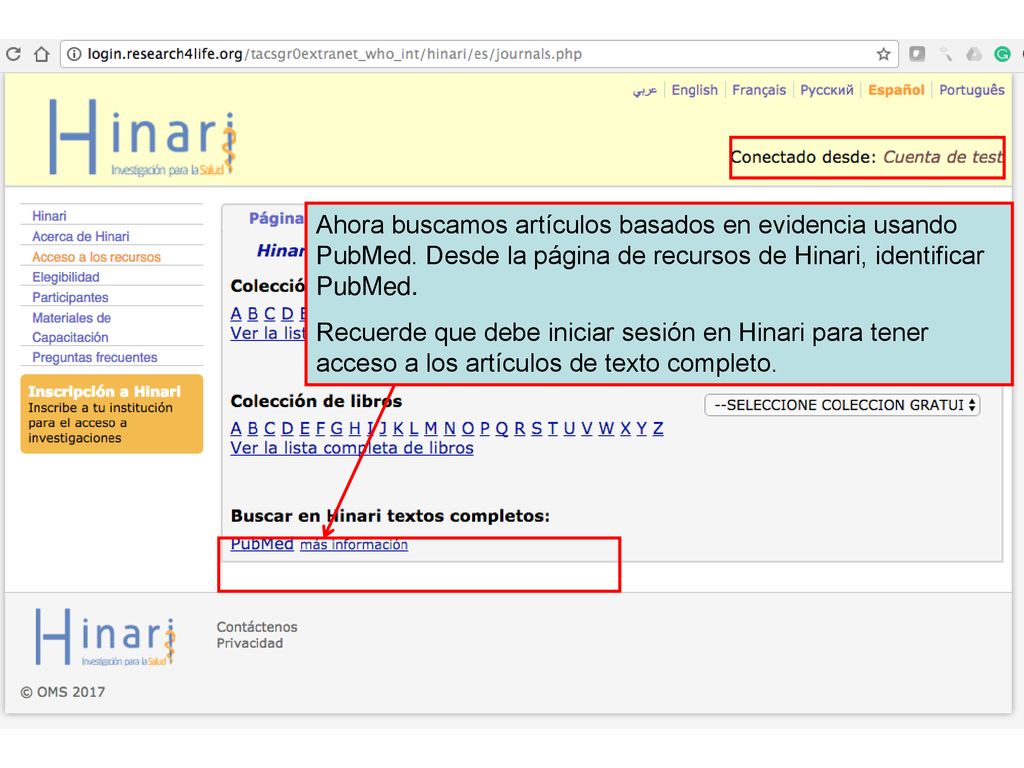Open Materiales de Capacitación sidebar item
This screenshot has height=768, width=1024.
pyautogui.click(x=71, y=327)
